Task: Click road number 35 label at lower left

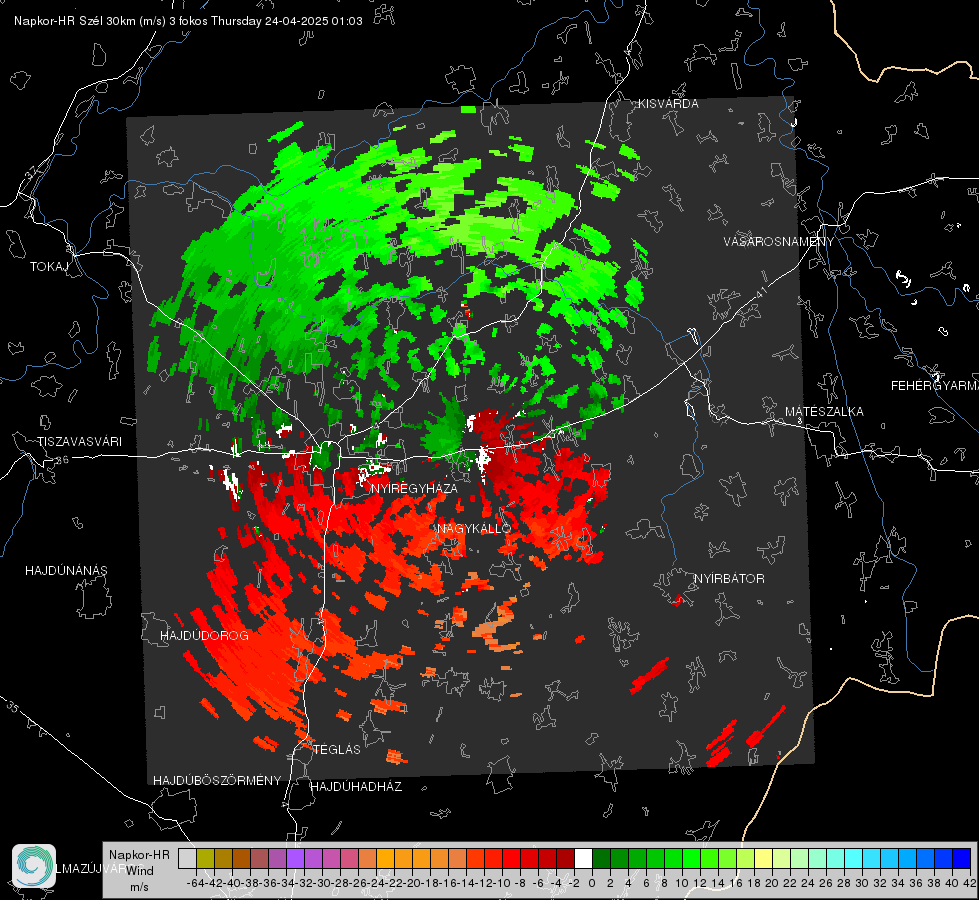Action: point(13,707)
